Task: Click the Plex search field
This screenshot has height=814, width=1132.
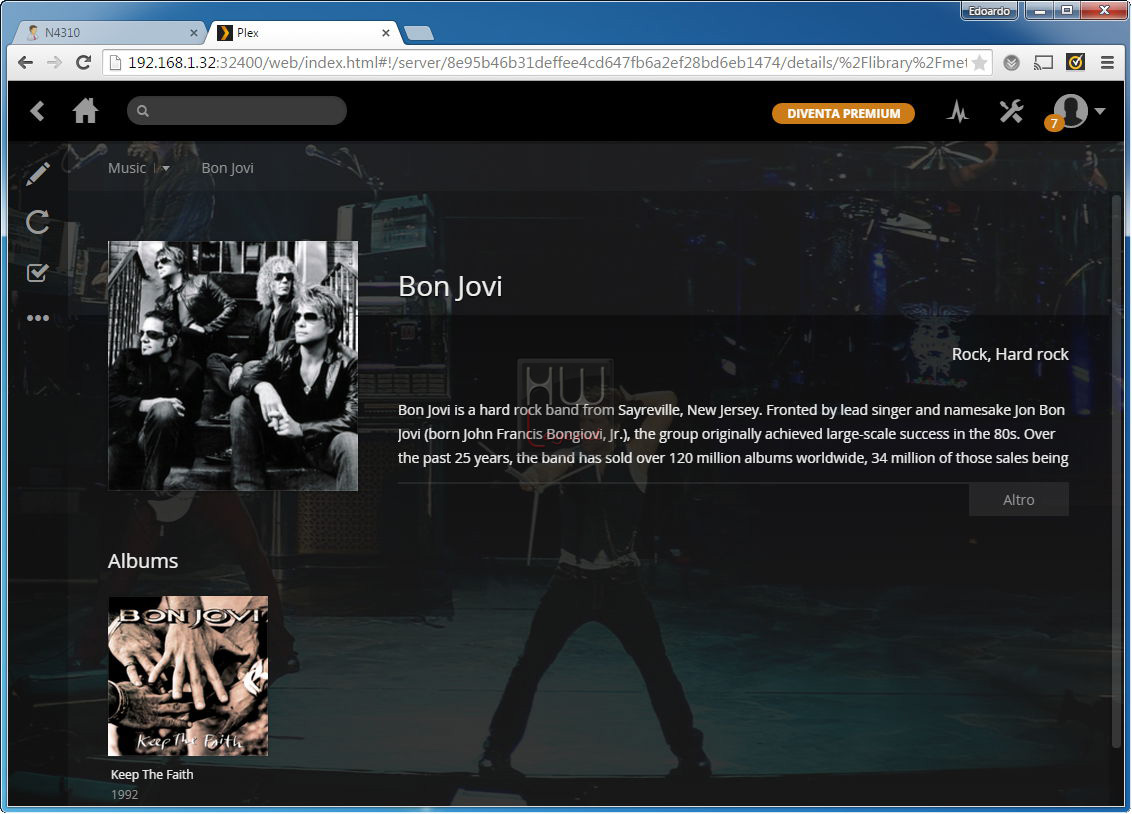Action: (237, 110)
